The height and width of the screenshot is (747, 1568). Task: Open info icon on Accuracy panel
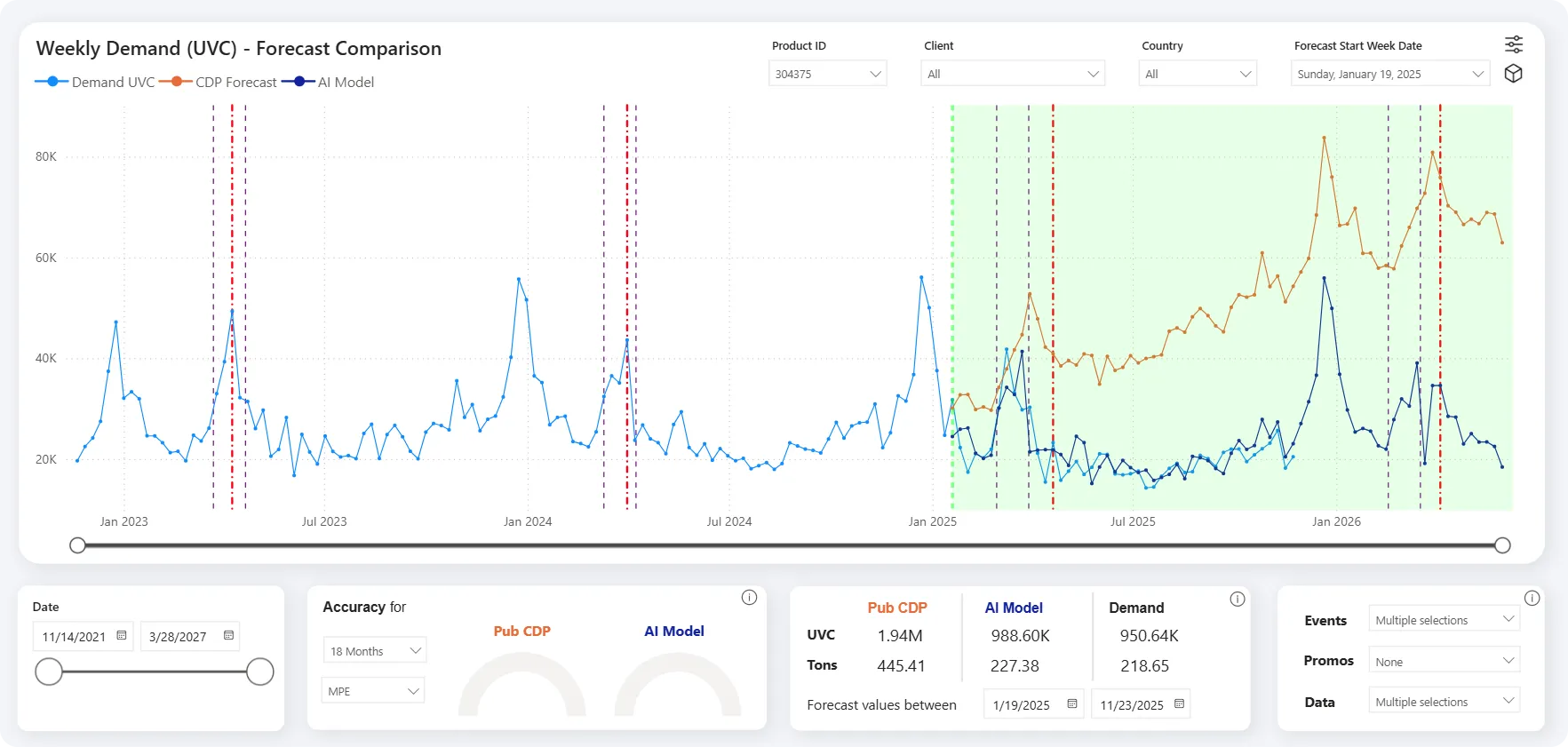pos(749,598)
